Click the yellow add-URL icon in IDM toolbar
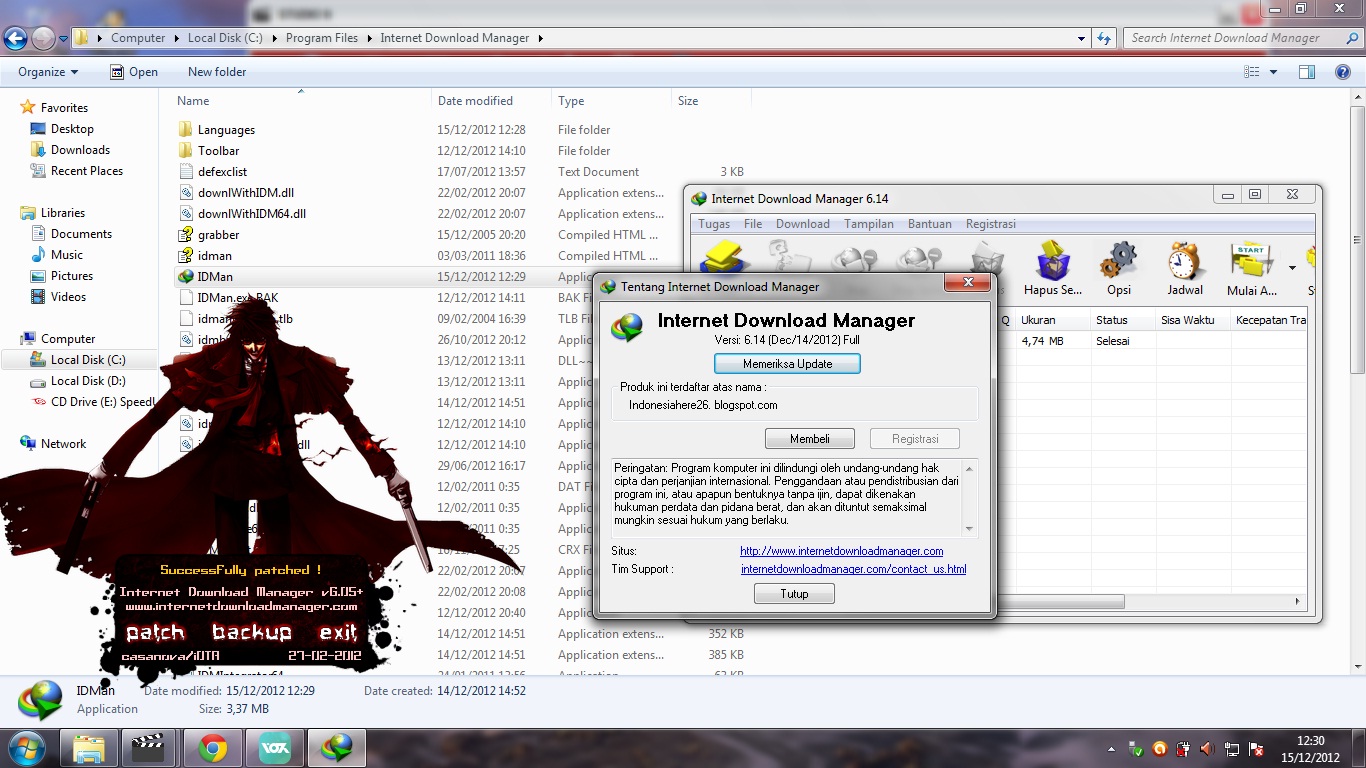This screenshot has width=1366, height=768. point(725,257)
